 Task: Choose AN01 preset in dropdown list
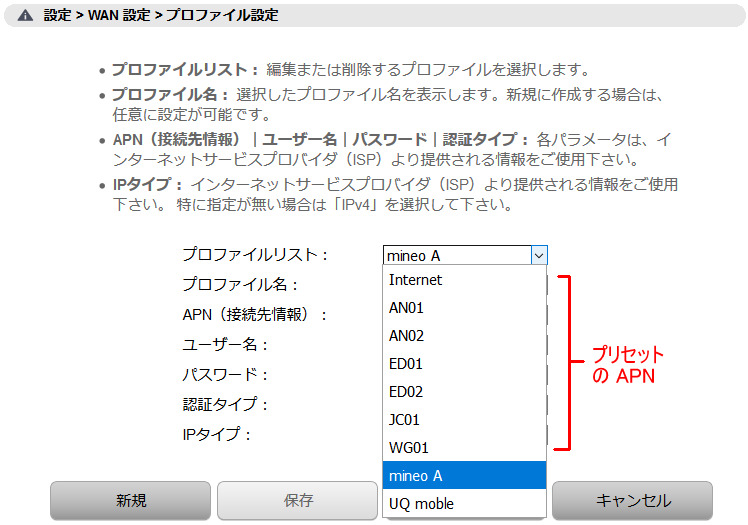tap(464, 308)
